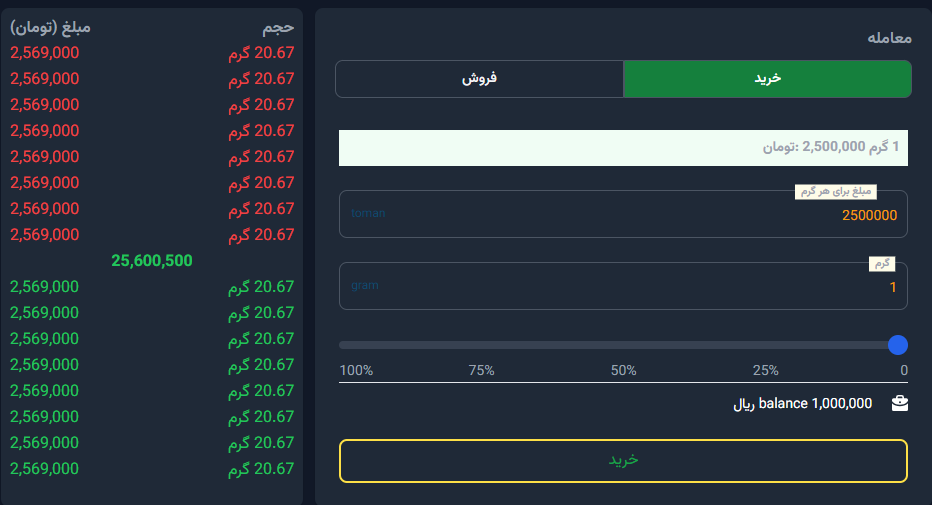The height and width of the screenshot is (505, 932).
Task: Focus the price-per-gram field showing 2500000
Action: (x=623, y=215)
